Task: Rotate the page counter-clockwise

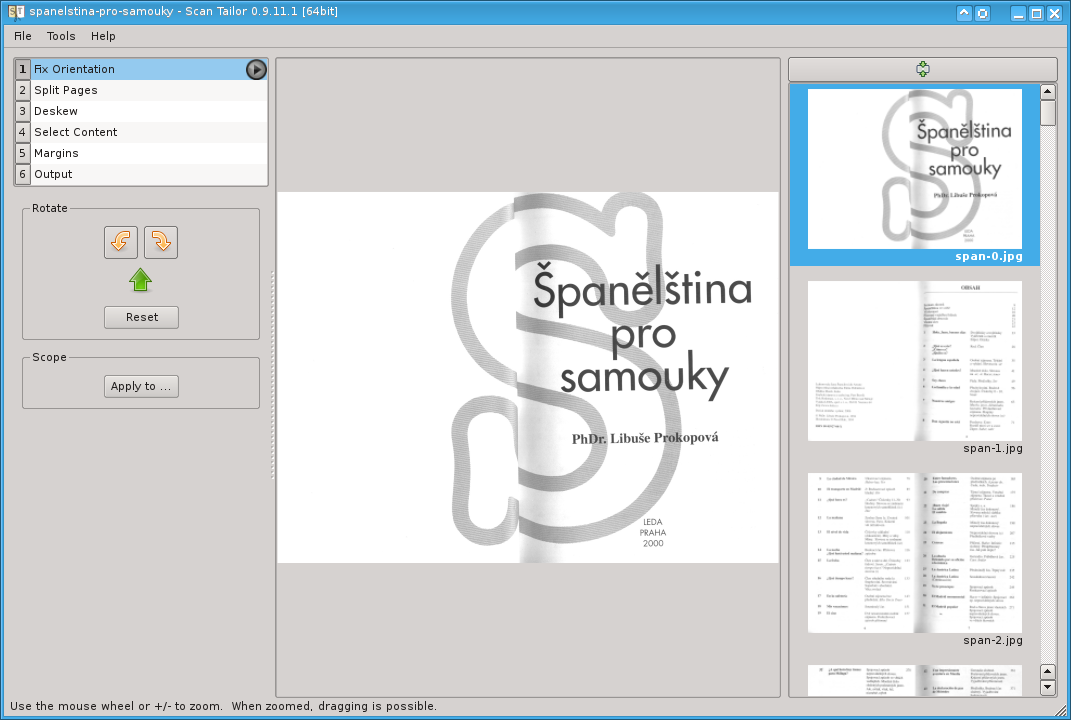Action: coord(121,243)
